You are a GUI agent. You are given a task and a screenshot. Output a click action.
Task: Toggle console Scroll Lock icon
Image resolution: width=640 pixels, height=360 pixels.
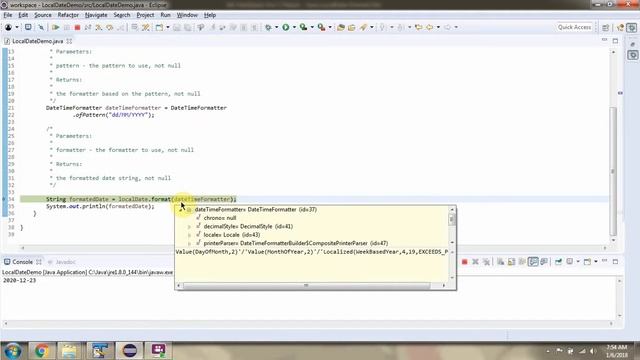point(511,262)
